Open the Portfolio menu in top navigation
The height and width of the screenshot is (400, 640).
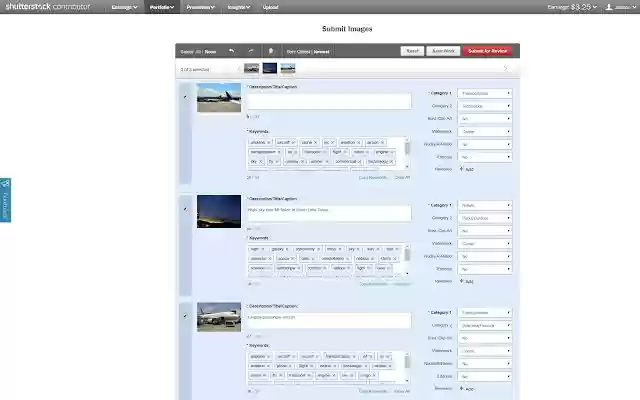pos(162,7)
